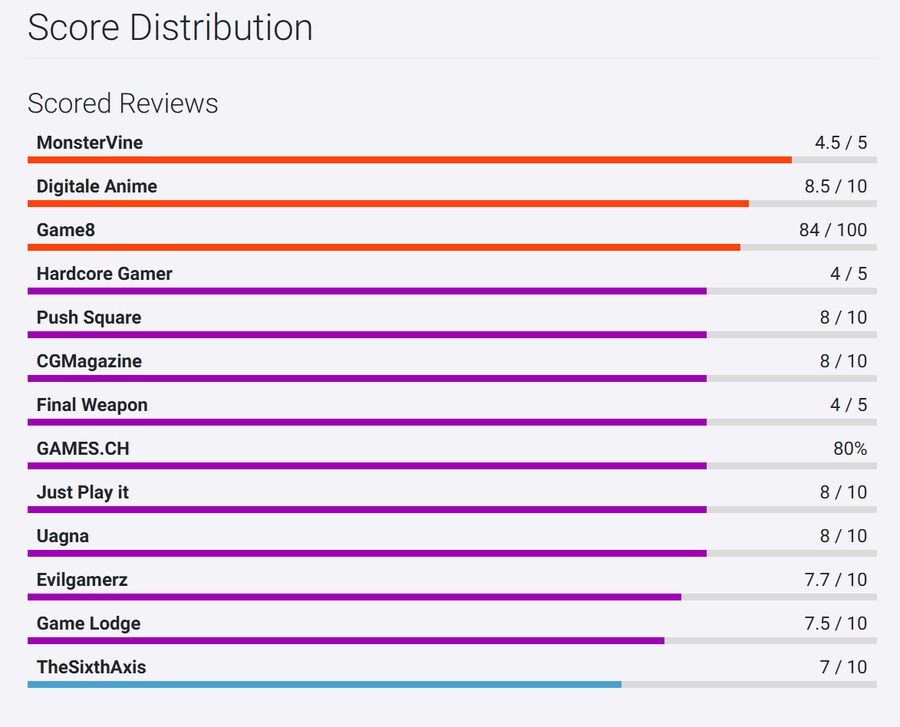
Task: Click Game Lodge's purple score bar
Action: pyautogui.click(x=346, y=641)
